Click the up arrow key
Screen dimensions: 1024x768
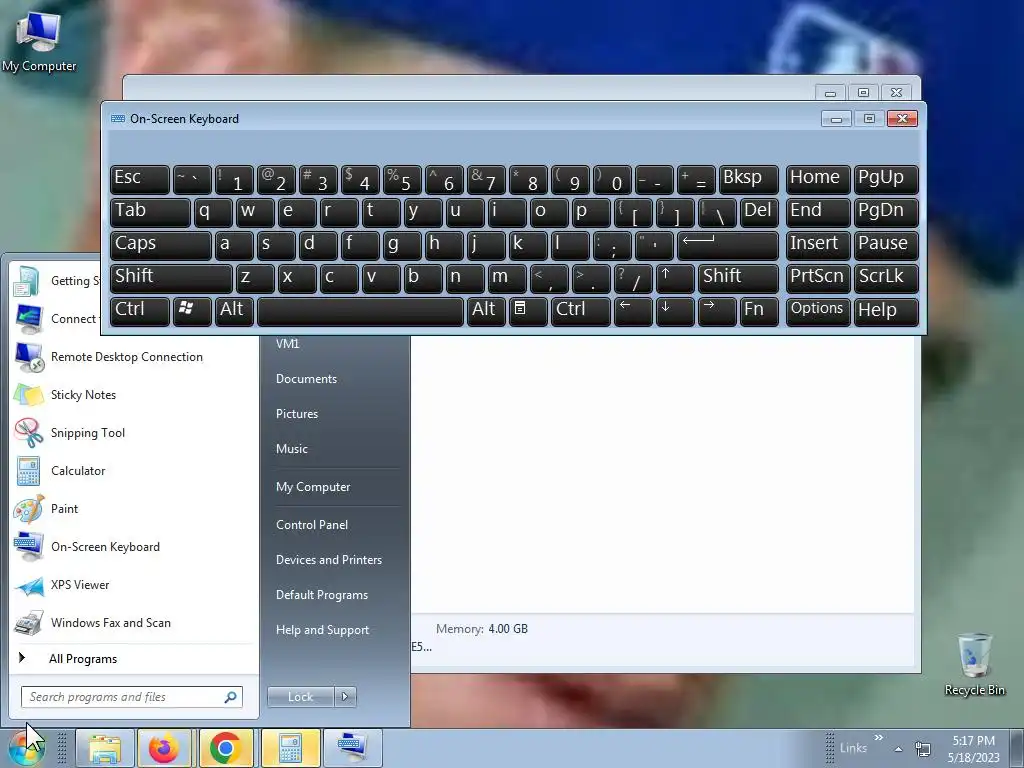click(x=675, y=278)
